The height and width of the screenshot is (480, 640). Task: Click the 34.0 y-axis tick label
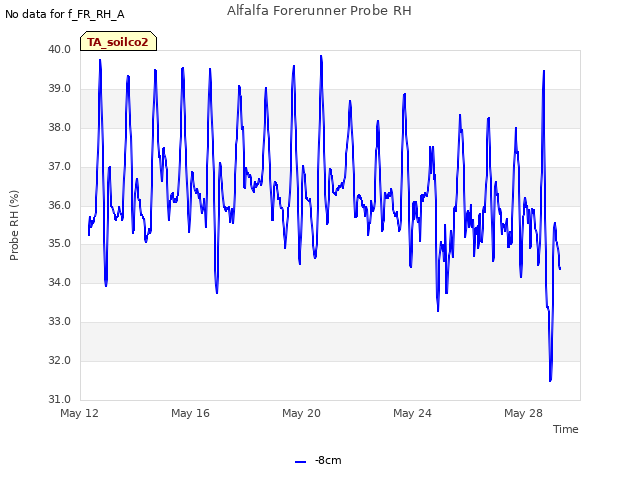tap(60, 282)
